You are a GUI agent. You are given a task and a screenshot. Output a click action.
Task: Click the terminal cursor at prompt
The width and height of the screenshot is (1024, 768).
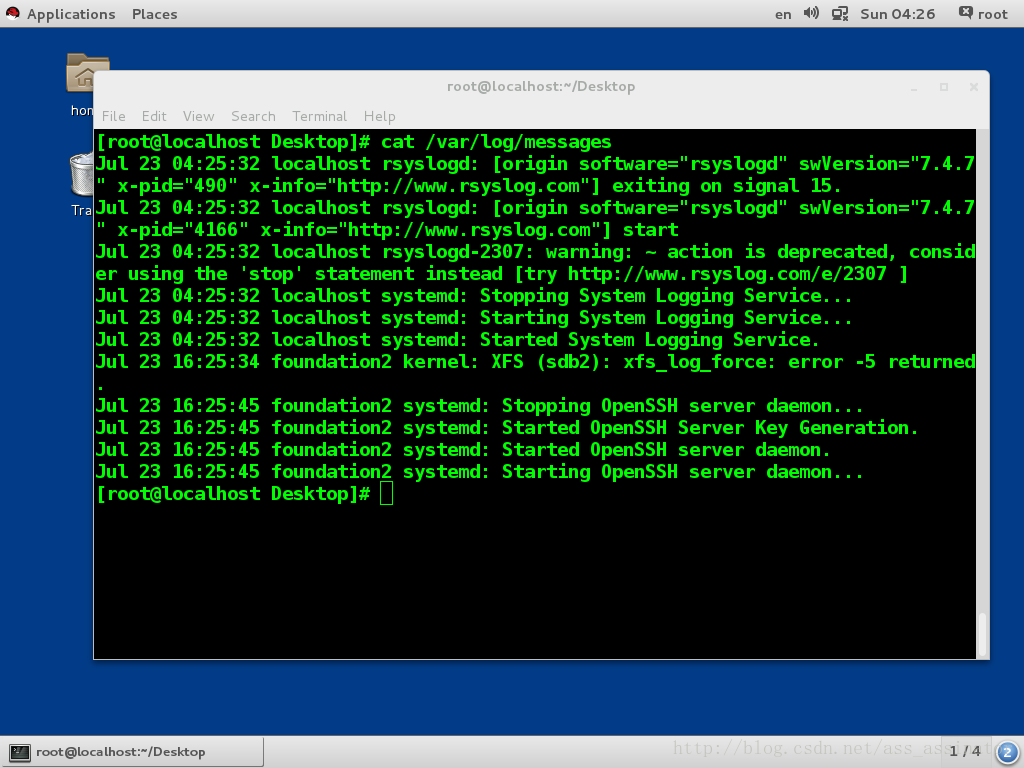pyautogui.click(x=387, y=494)
